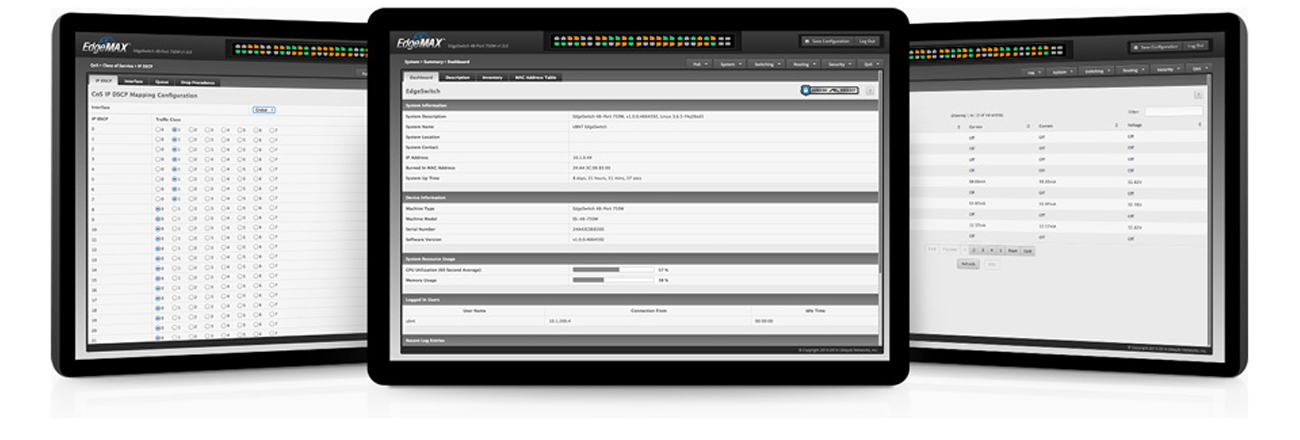Select traffic class 0 for IP DSCP 0
1300x440 pixels.
(158, 130)
